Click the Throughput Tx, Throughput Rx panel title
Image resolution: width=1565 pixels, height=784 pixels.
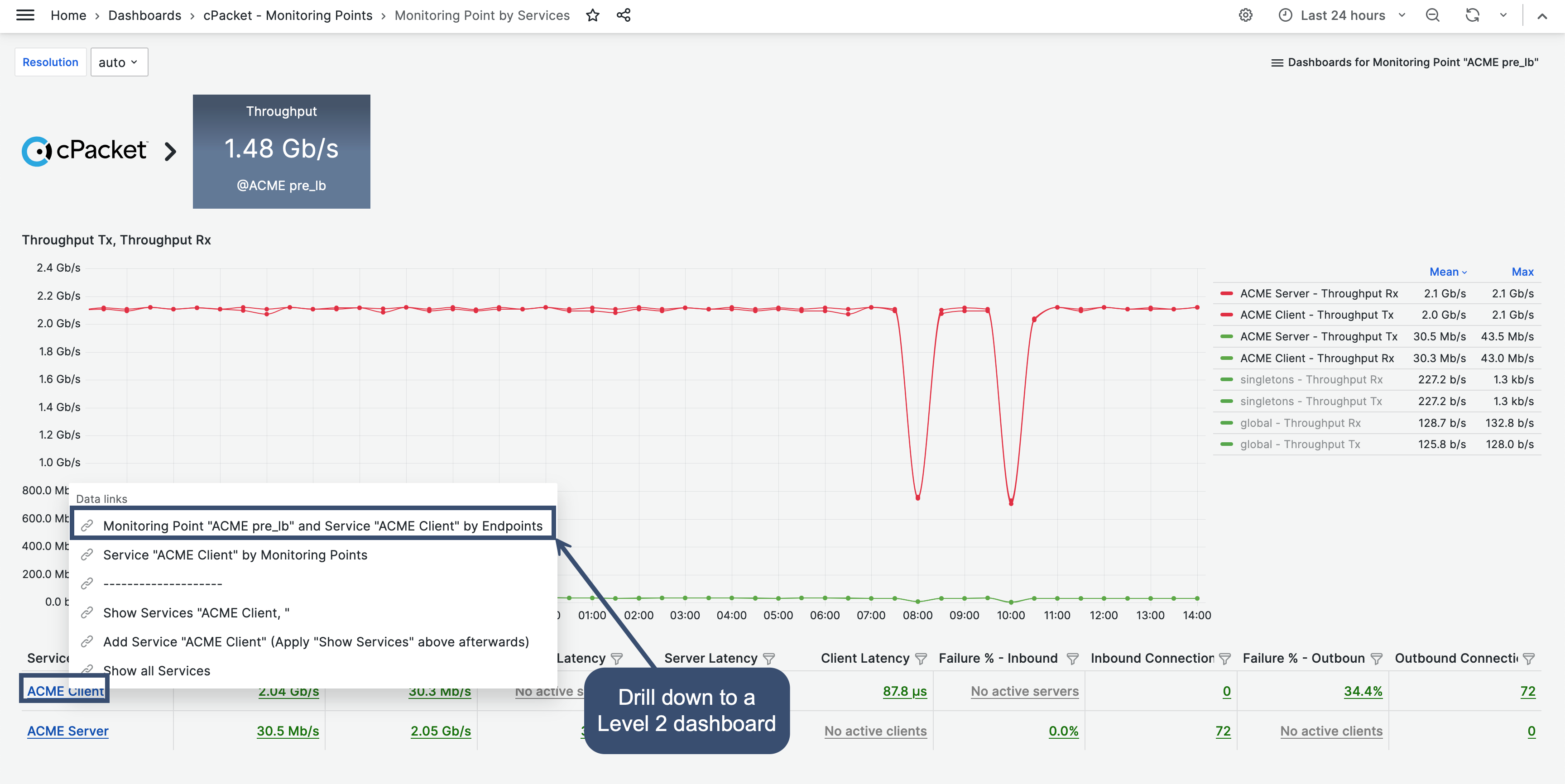116,240
